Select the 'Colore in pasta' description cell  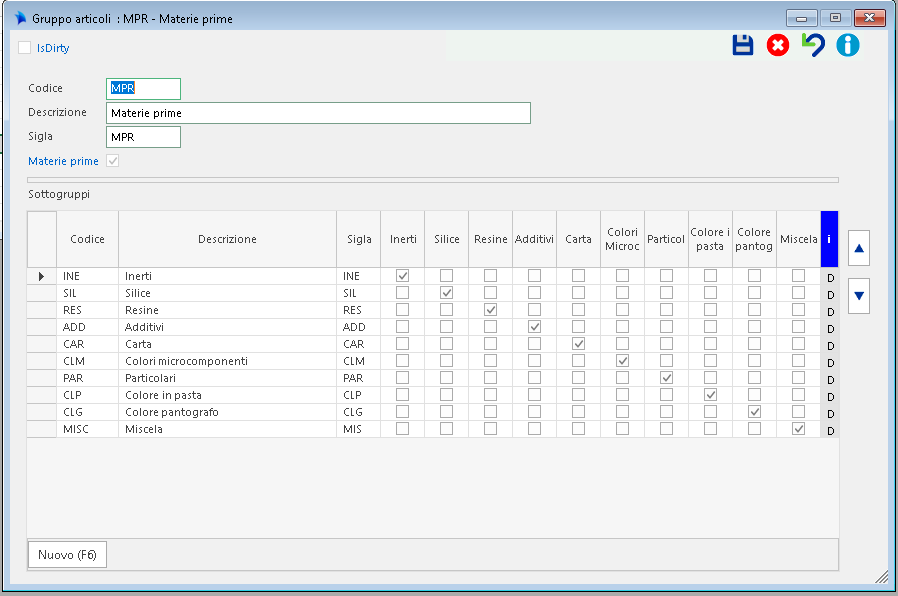click(227, 395)
